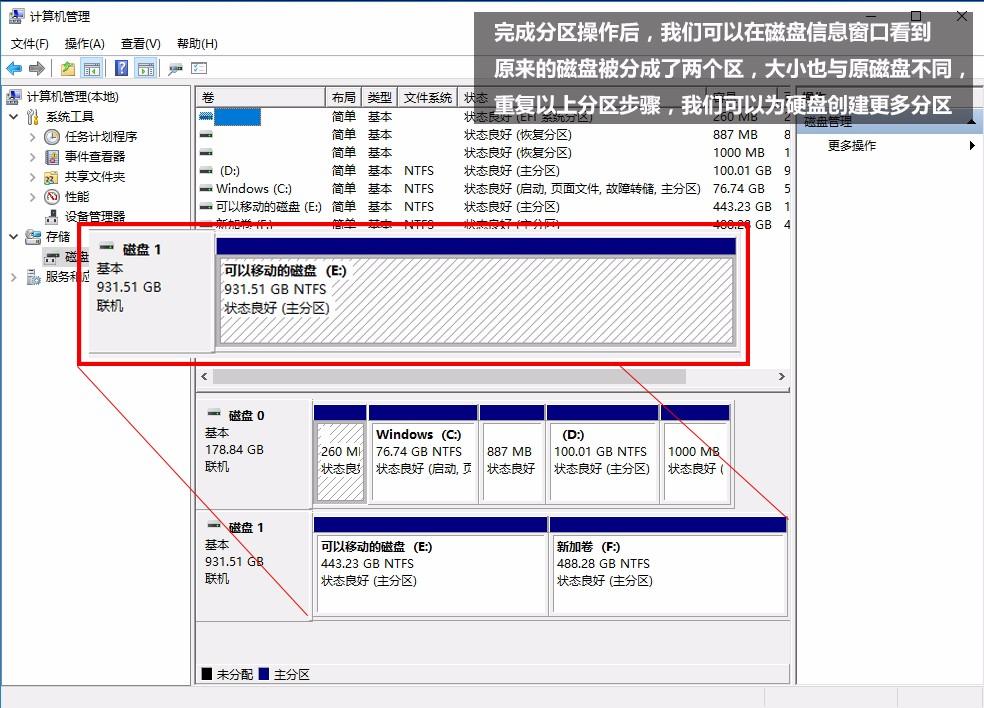Viewport: 984px width, 708px height.
Task: Click the blue Help question mark icon
Action: (121, 68)
